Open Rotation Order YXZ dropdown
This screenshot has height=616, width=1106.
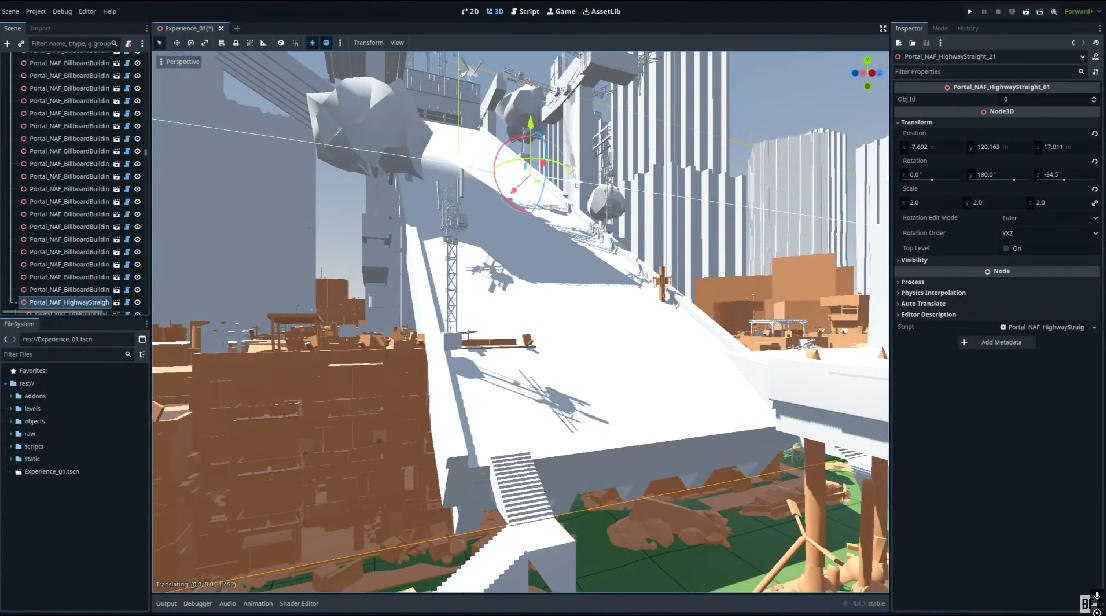click(1050, 233)
